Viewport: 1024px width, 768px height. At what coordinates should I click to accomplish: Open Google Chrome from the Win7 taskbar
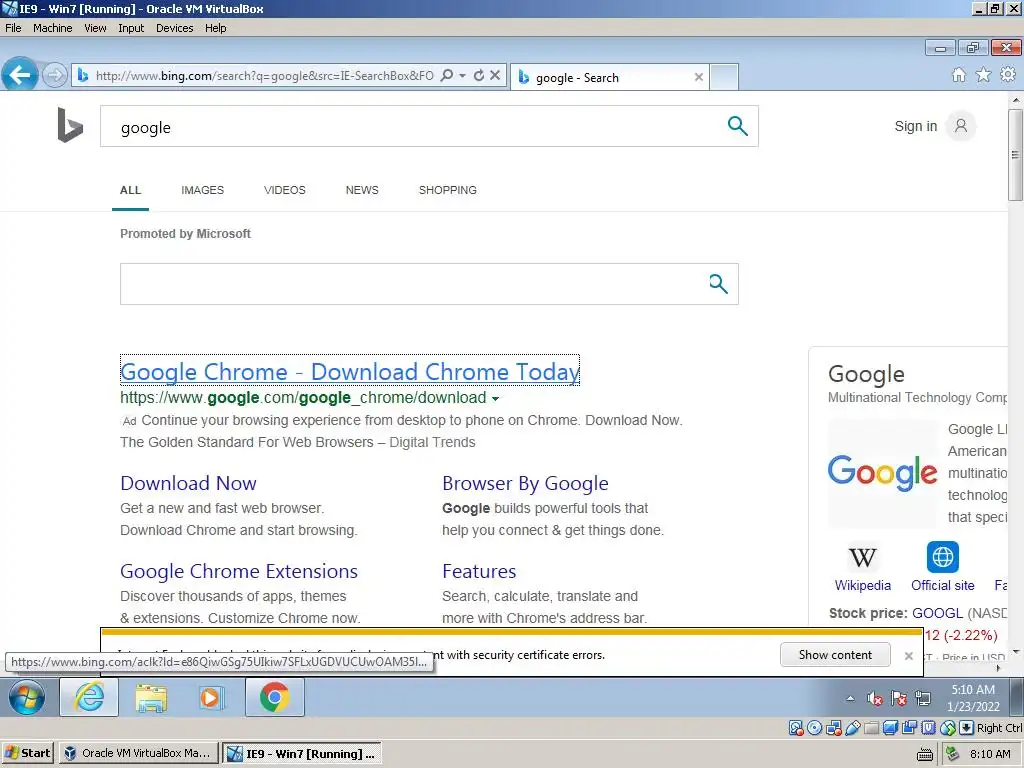point(274,697)
